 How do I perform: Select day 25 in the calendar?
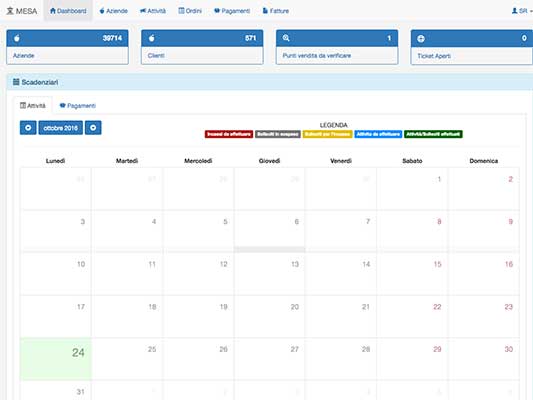click(152, 349)
